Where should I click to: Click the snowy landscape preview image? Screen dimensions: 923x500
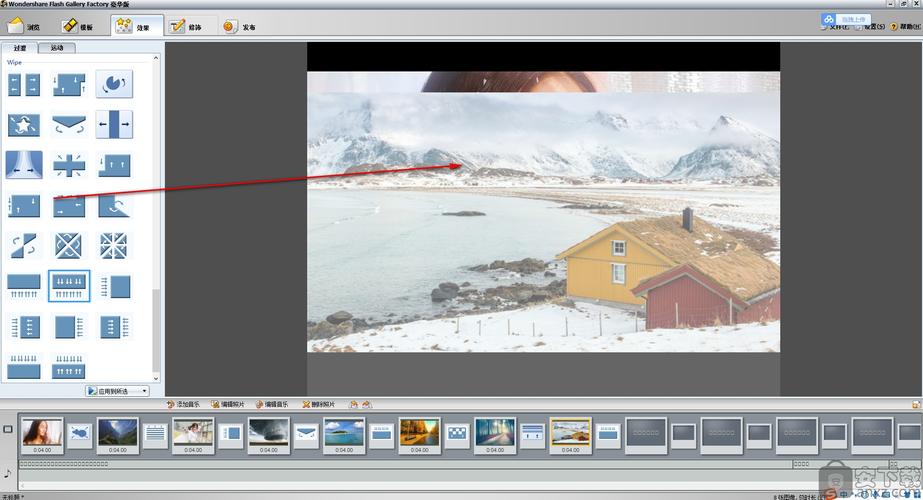point(543,222)
